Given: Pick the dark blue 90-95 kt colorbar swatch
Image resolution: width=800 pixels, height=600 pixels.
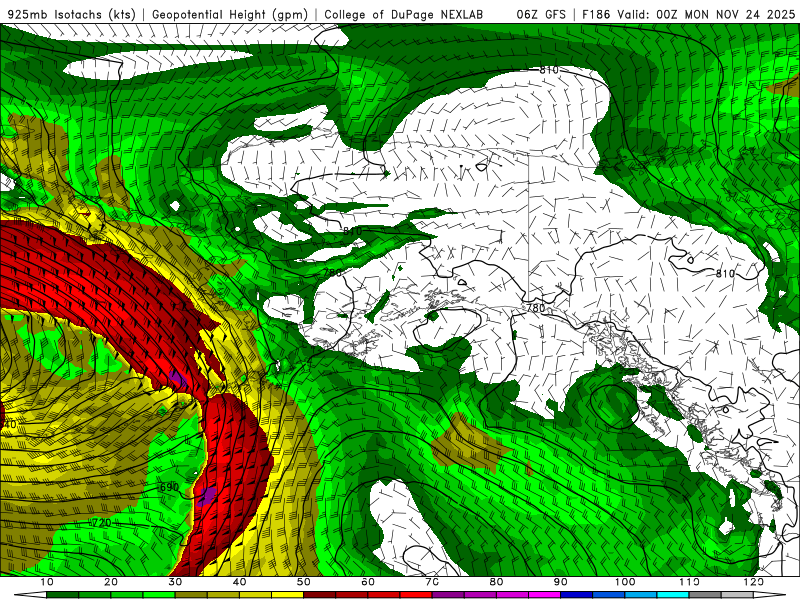Looking at the screenshot, I should click(577, 595).
